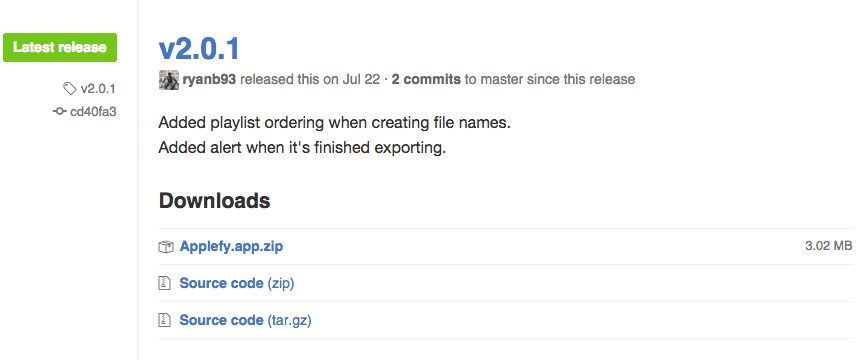
Task: Click the tag icon beside v2.0.1
Action: 70,88
